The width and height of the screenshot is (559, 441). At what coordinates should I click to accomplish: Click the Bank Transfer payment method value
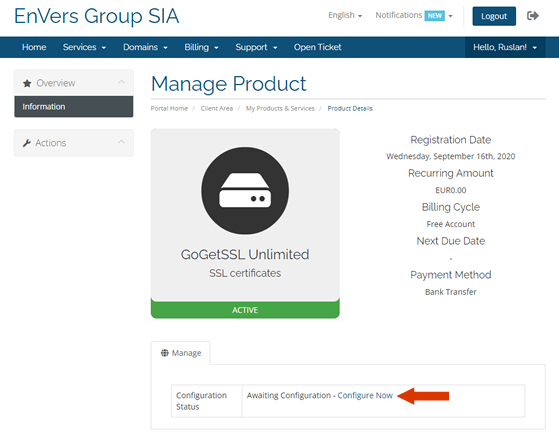(451, 292)
